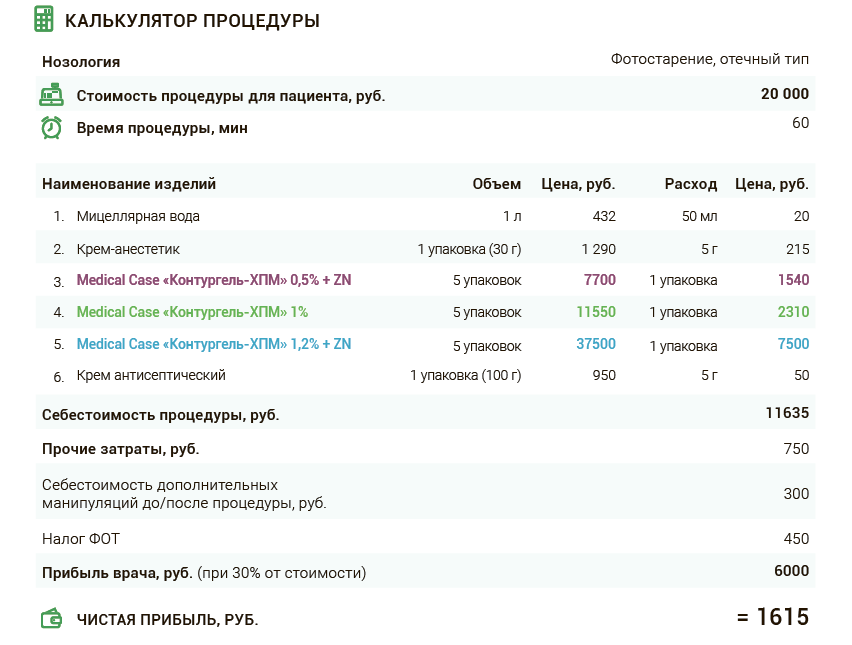The width and height of the screenshot is (852, 645).
Task: Select green 'Medical Case «Контургель-ХПМ» 1%'
Action: click(192, 312)
